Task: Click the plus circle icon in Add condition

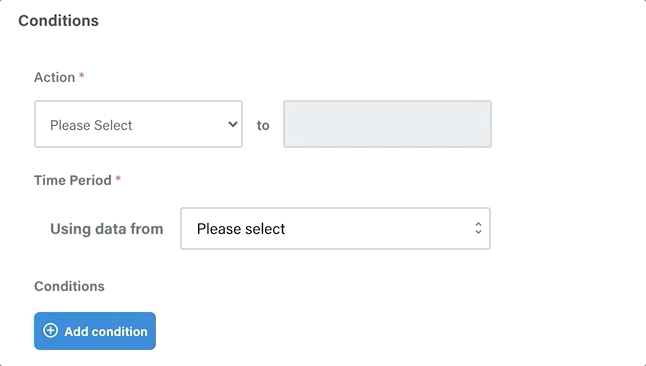Action: (x=51, y=331)
